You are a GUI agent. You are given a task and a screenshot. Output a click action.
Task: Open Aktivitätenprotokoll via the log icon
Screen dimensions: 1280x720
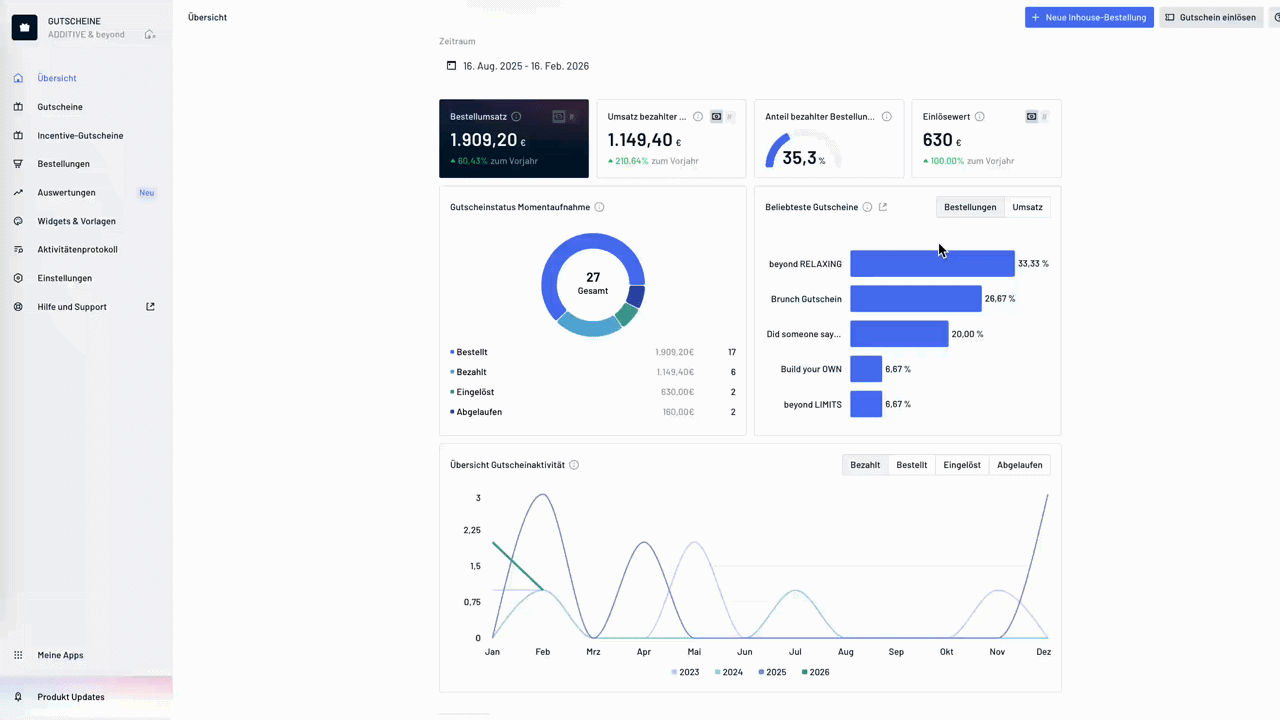coord(17,249)
